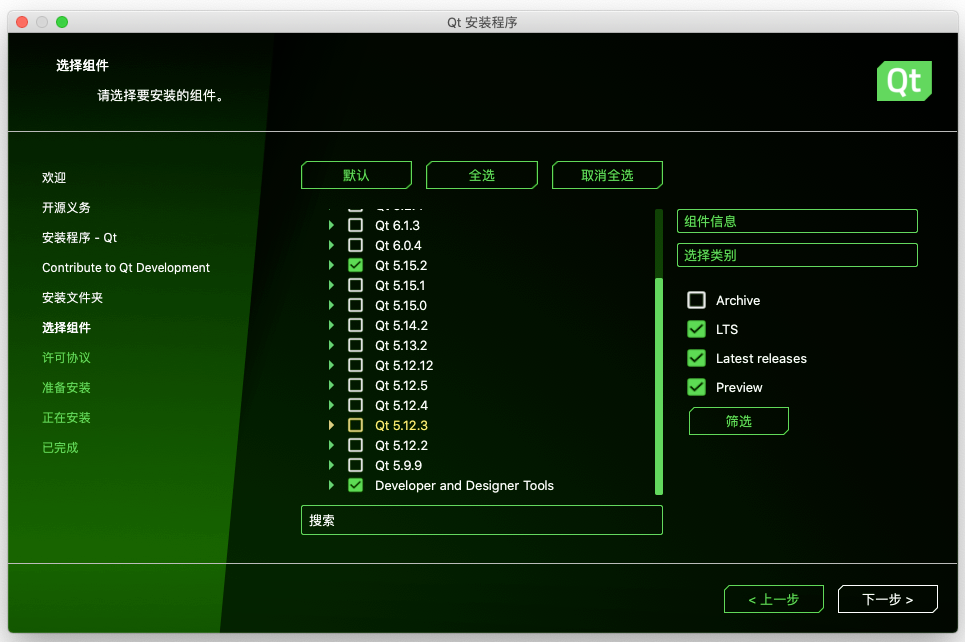This screenshot has height=642, width=965.
Task: Enable the Archive category checkbox
Action: click(696, 300)
